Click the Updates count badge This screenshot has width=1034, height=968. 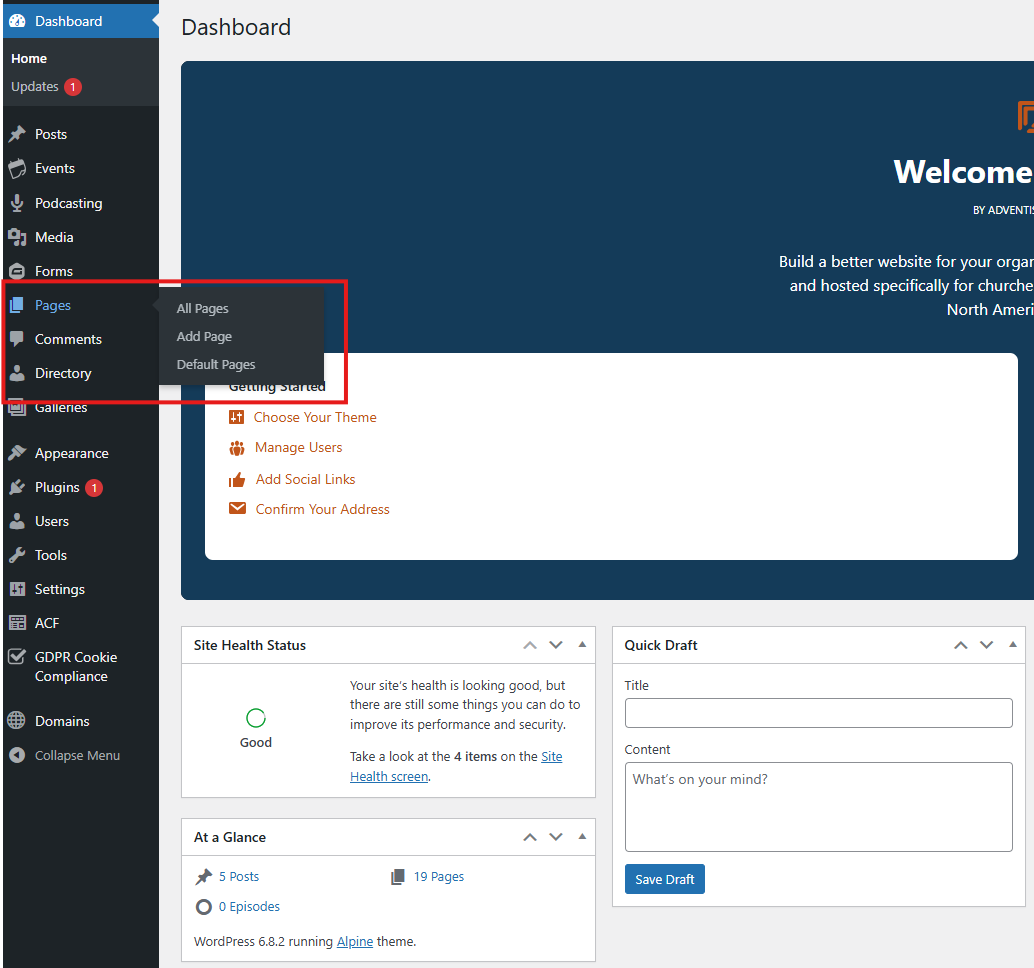point(73,87)
